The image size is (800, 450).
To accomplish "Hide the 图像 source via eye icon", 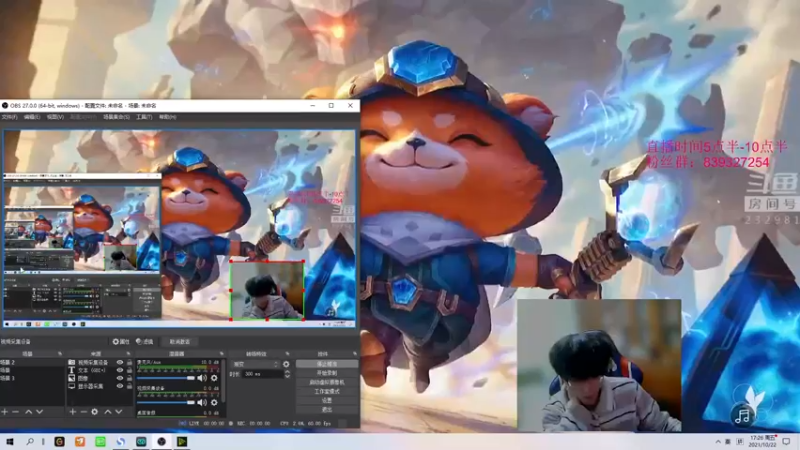I will coord(120,378).
